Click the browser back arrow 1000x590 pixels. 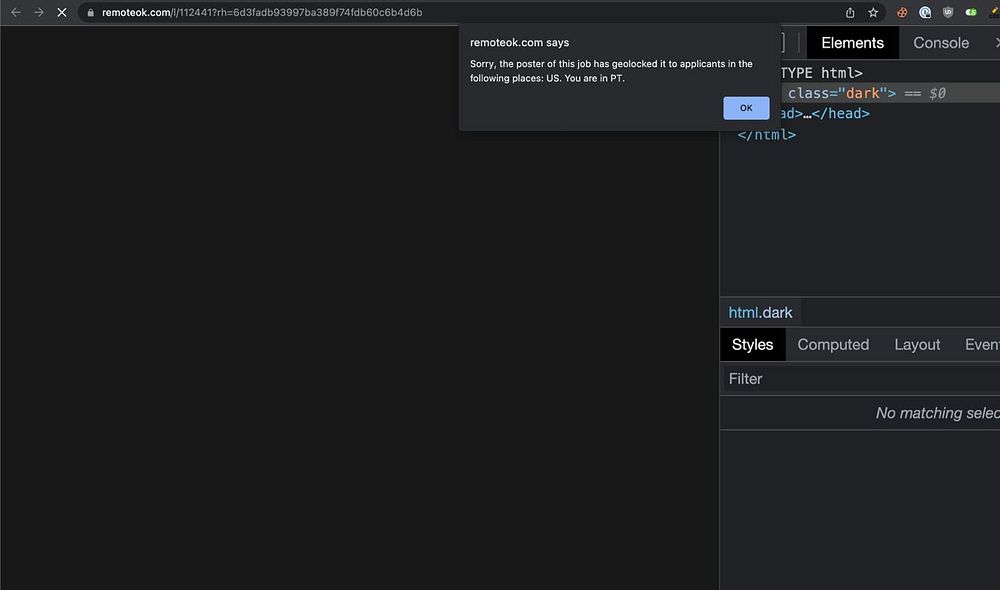click(16, 12)
